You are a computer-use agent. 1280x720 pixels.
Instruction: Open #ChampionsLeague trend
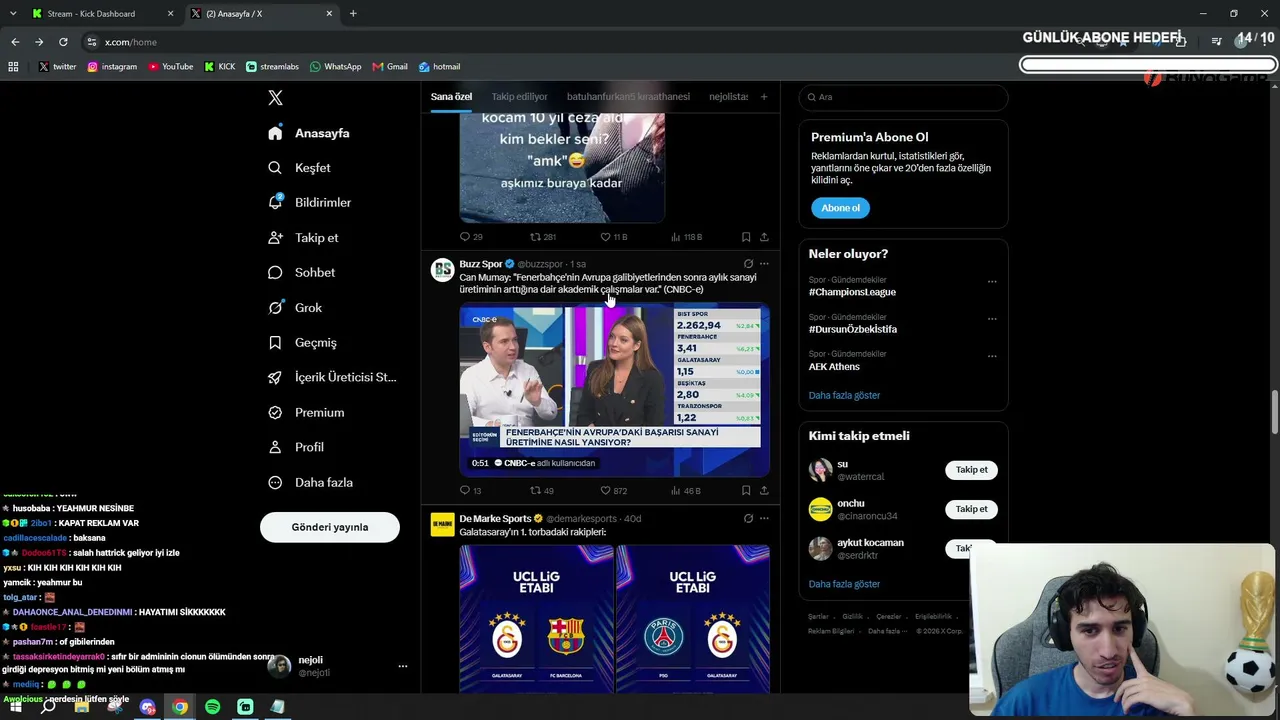pos(852,292)
